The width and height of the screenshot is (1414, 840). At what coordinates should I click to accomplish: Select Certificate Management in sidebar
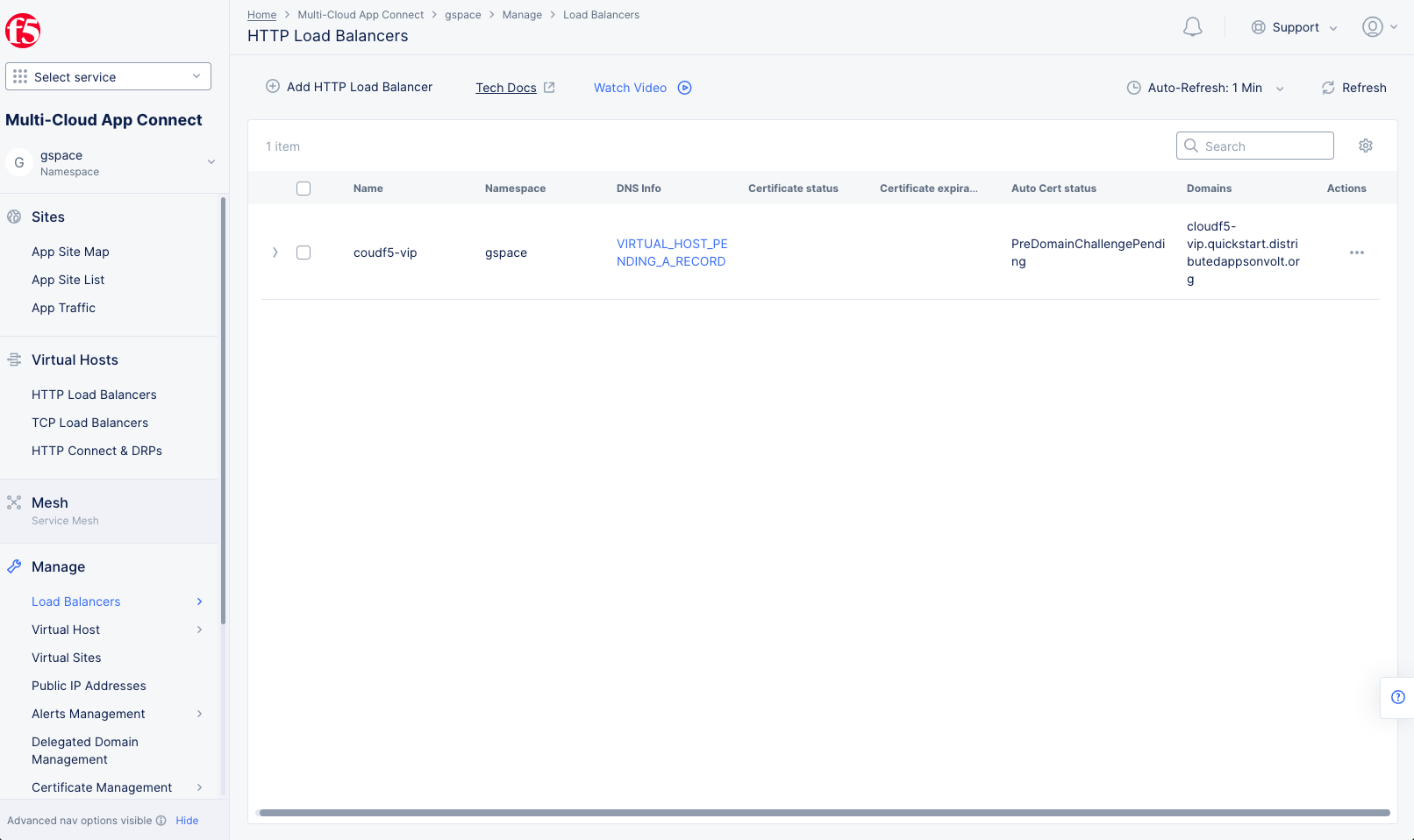(x=102, y=787)
